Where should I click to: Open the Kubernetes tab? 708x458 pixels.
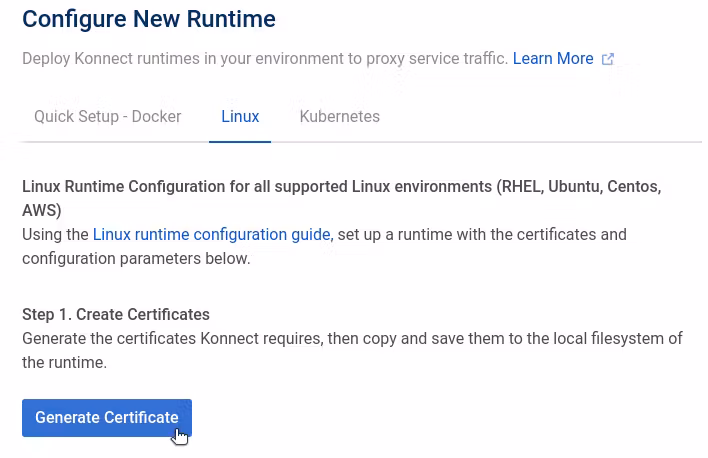coord(339,117)
